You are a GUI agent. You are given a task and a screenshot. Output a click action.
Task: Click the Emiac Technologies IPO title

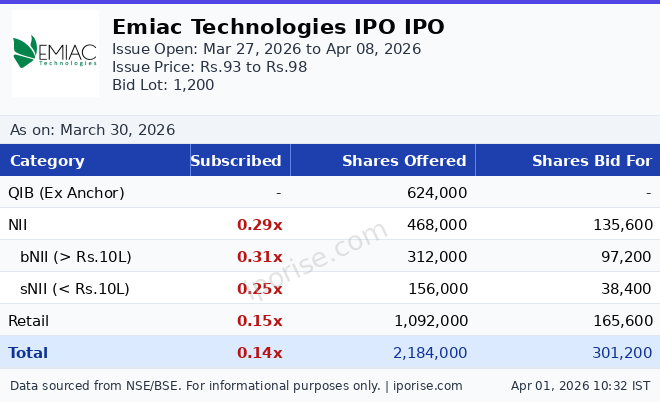(278, 27)
